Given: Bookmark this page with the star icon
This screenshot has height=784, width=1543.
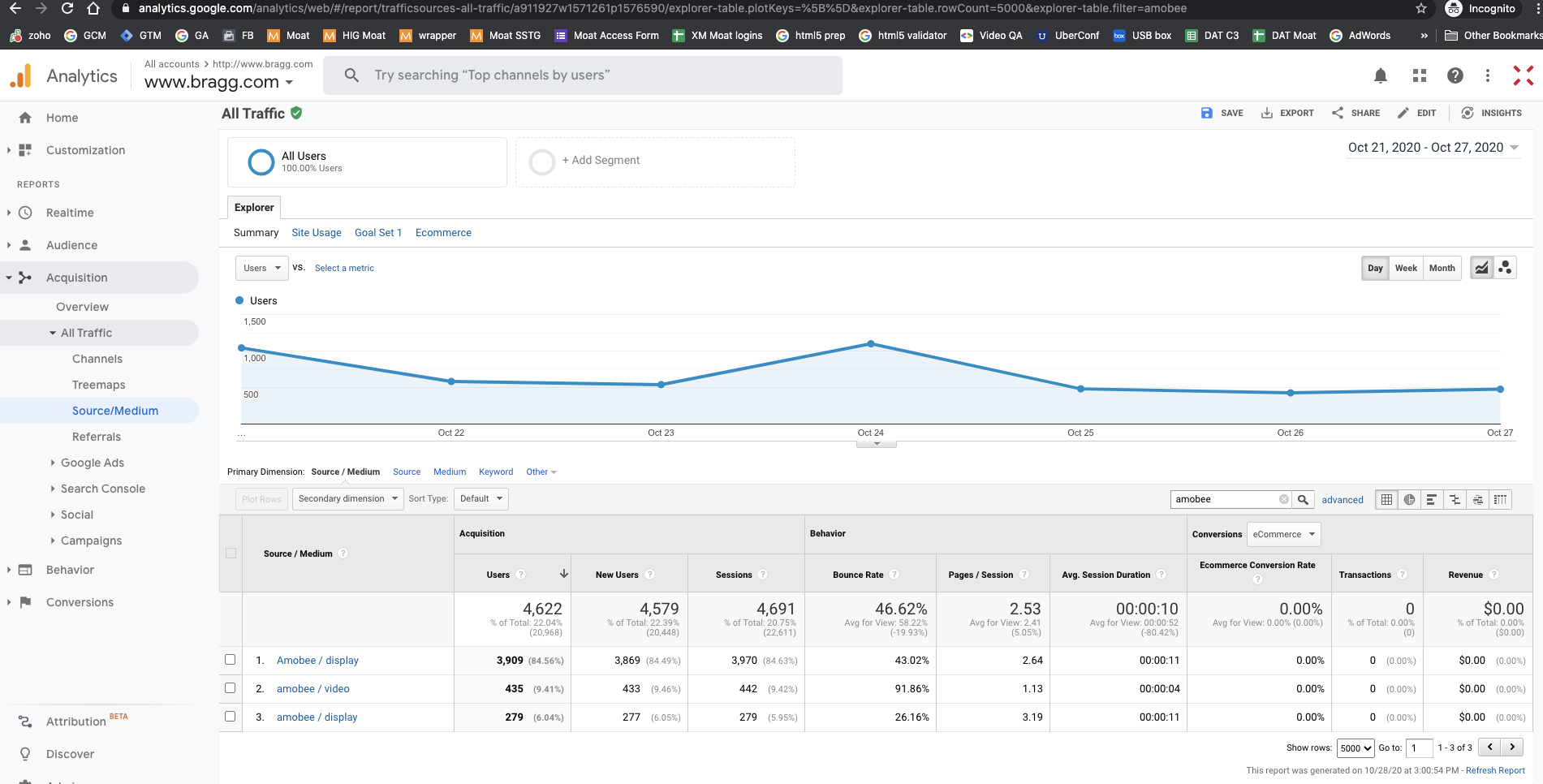Looking at the screenshot, I should pyautogui.click(x=1420, y=9).
